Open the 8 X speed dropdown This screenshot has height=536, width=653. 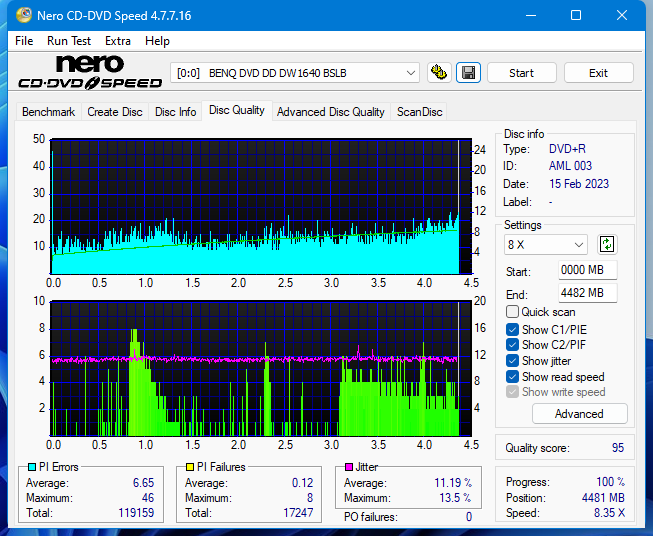pos(546,245)
